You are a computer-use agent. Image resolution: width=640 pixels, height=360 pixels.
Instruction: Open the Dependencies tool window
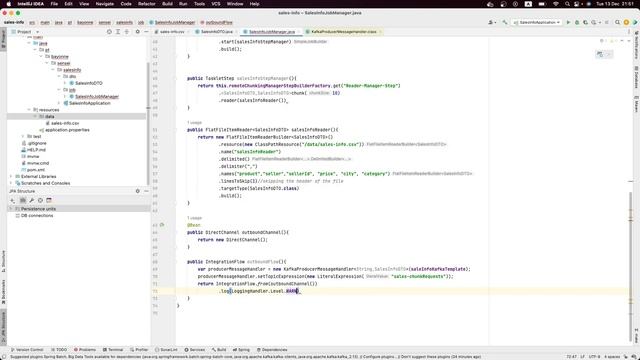272,350
